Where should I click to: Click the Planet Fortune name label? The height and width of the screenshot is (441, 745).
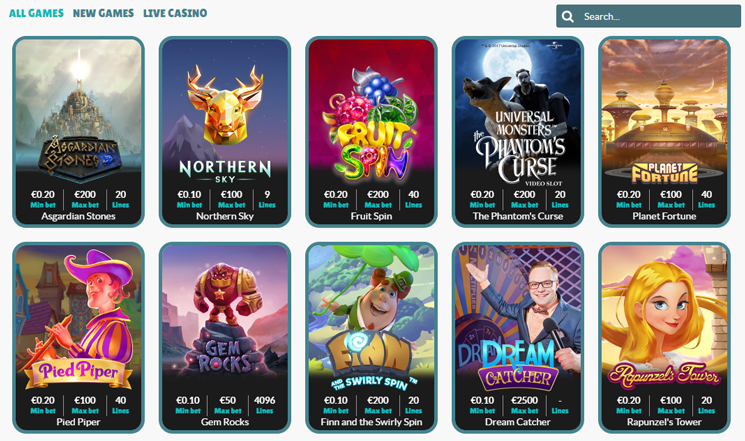coord(664,216)
